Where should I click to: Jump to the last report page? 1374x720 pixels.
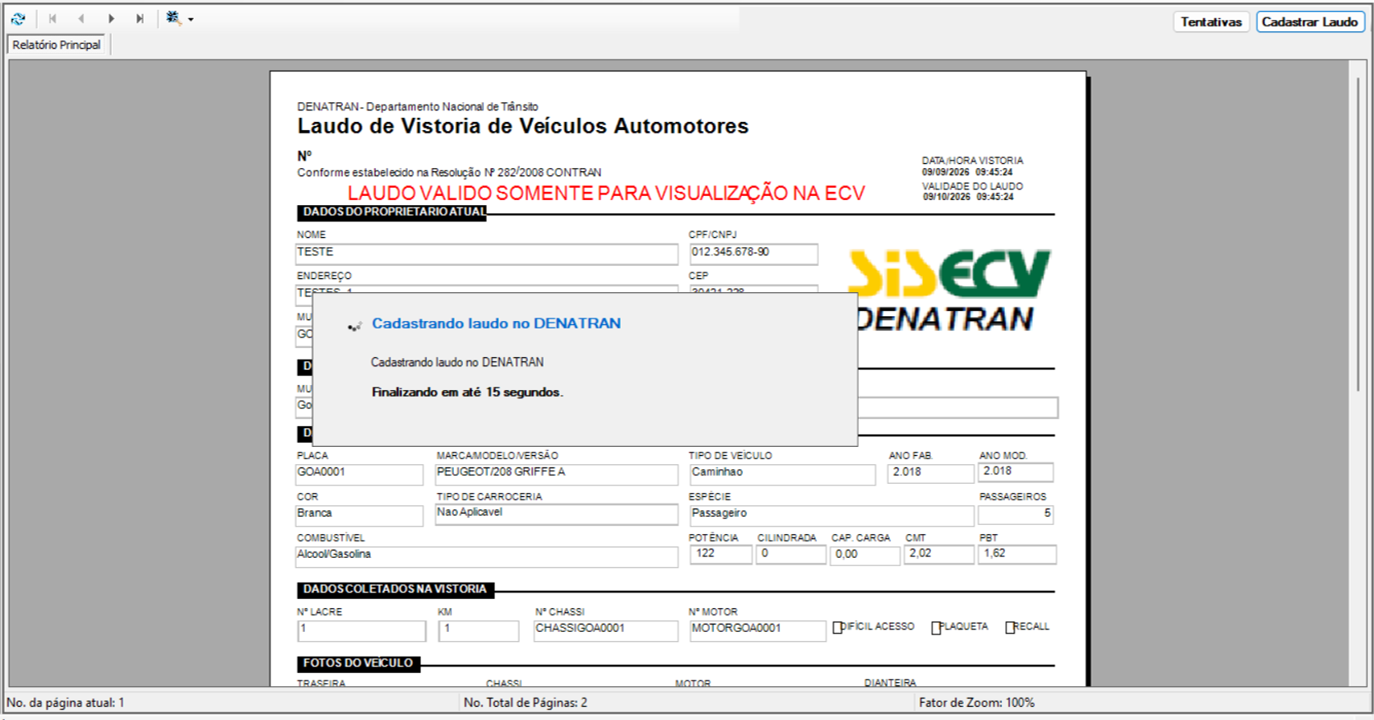pos(140,19)
